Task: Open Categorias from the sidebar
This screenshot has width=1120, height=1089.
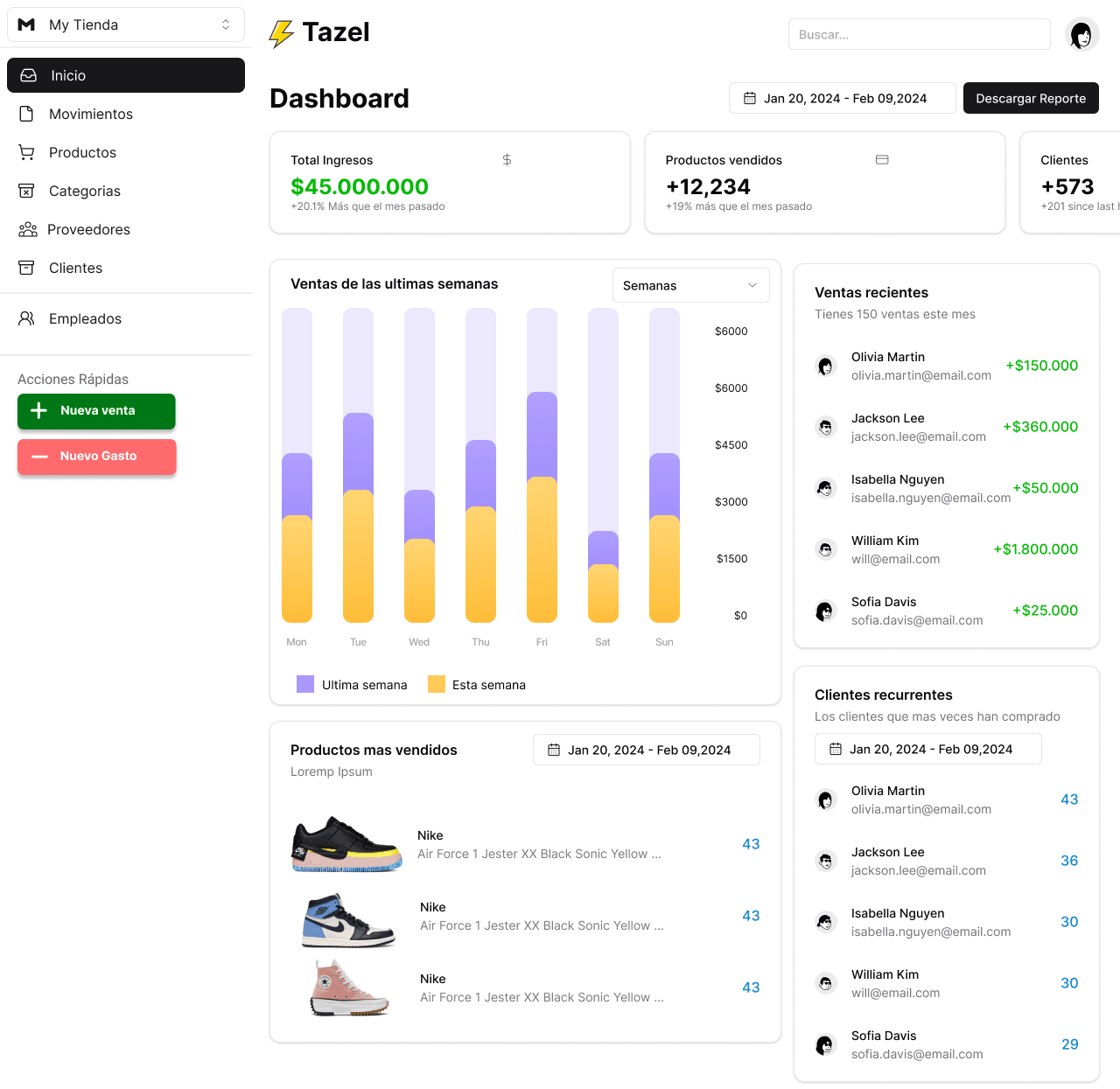Action: (x=126, y=191)
